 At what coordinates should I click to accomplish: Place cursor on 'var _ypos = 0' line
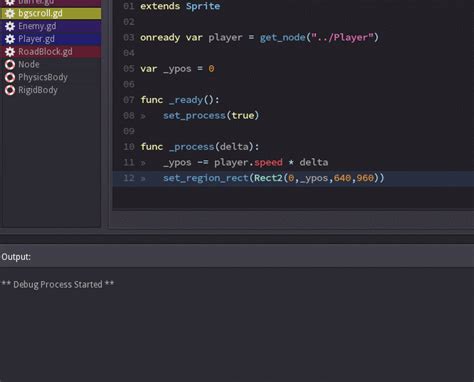point(177,69)
